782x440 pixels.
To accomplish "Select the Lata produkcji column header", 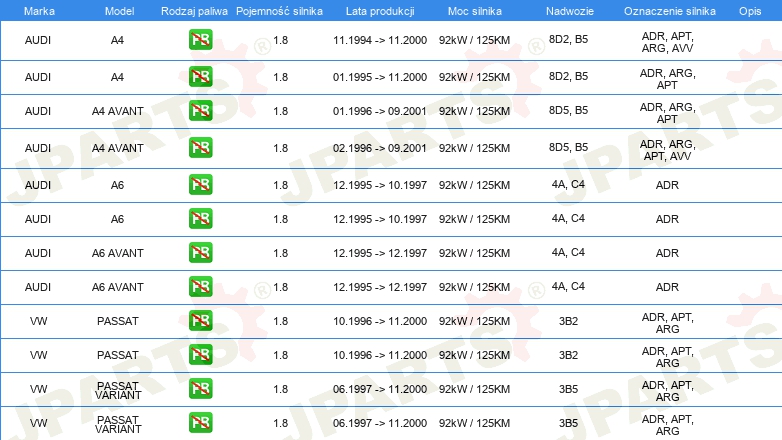I will [x=380, y=11].
